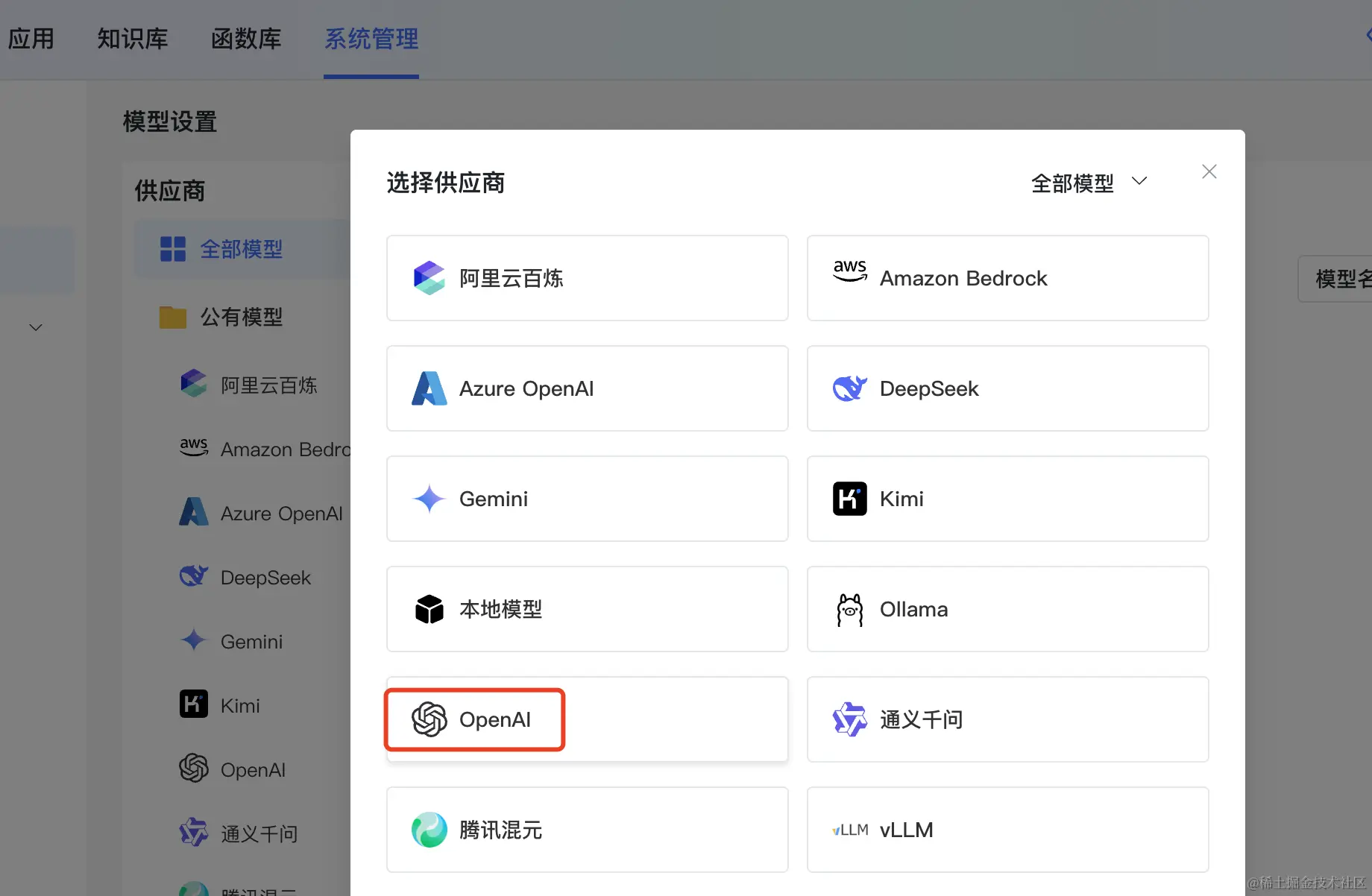
Task: Click the 通义千问 logo in dialog
Action: (x=850, y=719)
